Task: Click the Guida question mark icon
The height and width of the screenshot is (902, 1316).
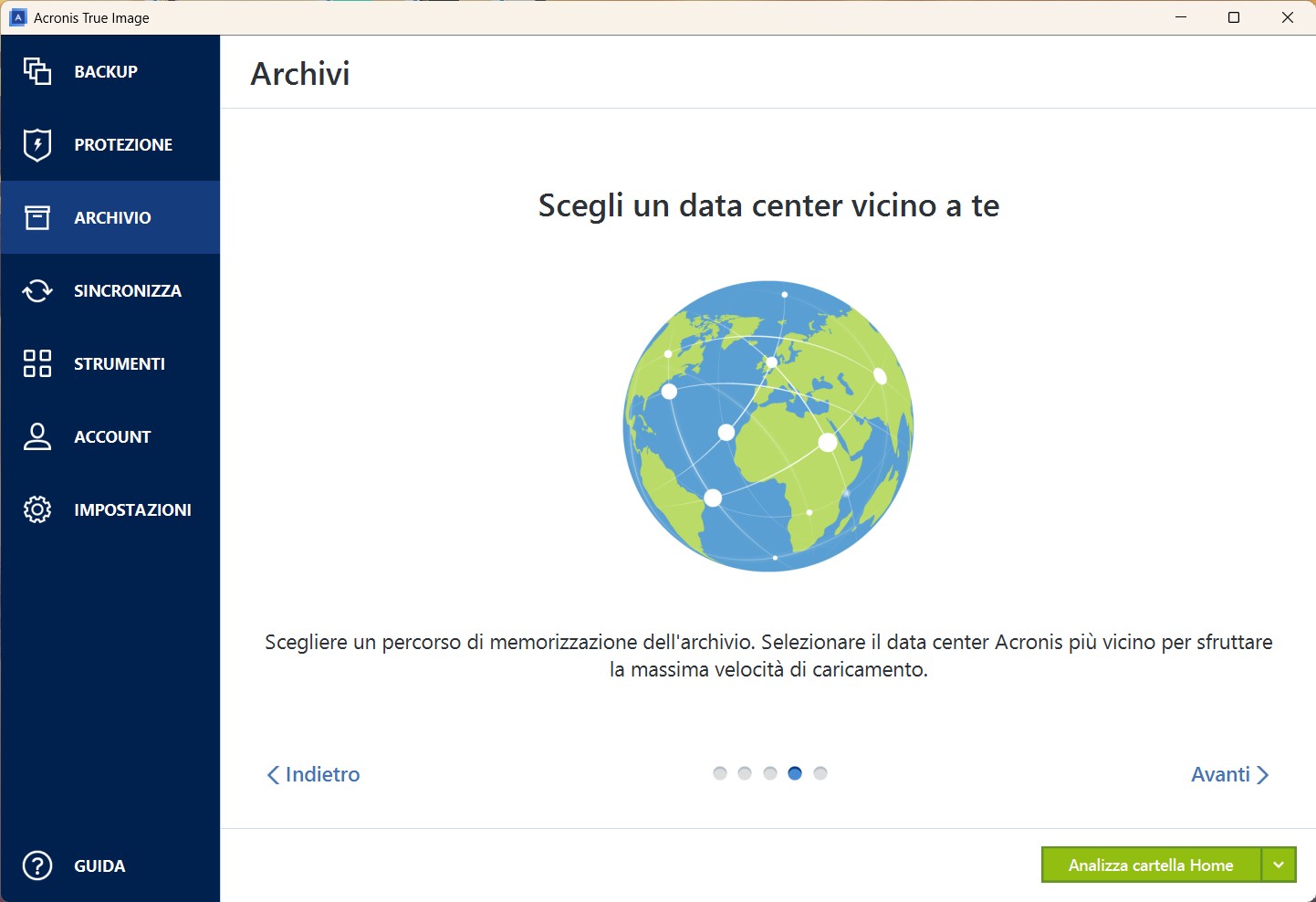Action: tap(37, 865)
